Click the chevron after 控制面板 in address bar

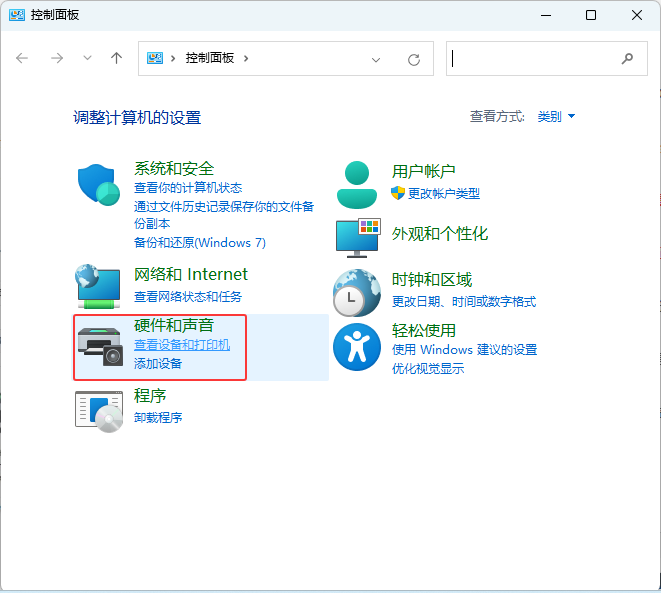click(246, 58)
